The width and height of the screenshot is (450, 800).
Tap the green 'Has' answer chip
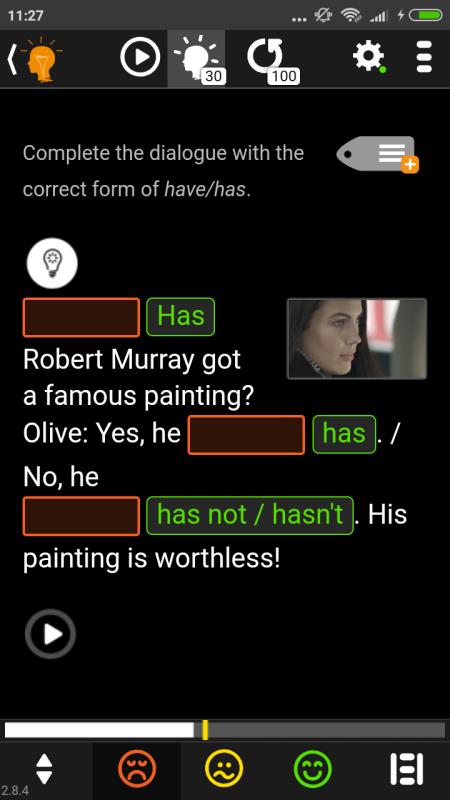coord(181,316)
